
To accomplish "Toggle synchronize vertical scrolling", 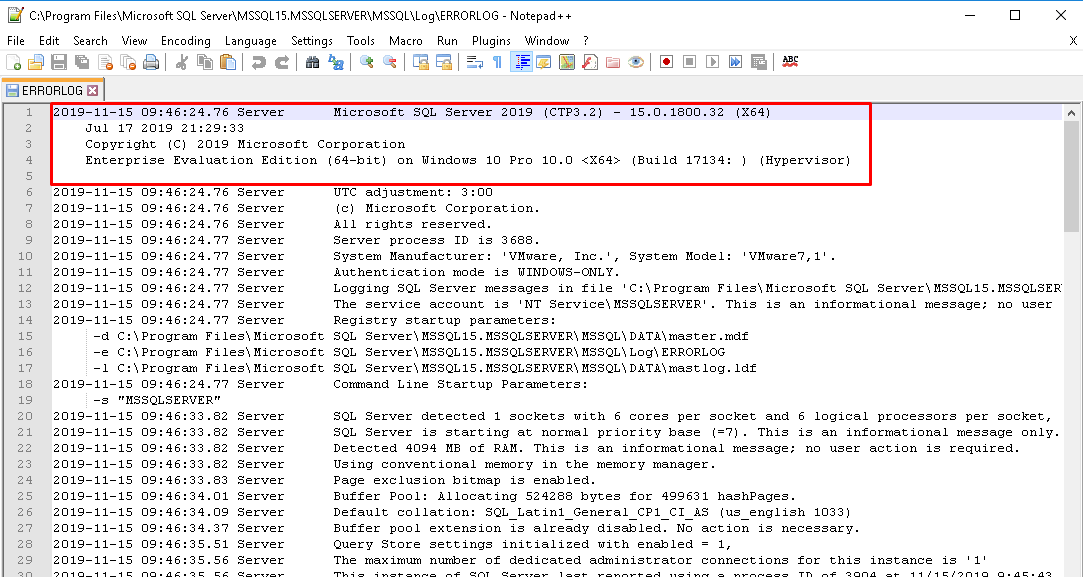I will 422,62.
